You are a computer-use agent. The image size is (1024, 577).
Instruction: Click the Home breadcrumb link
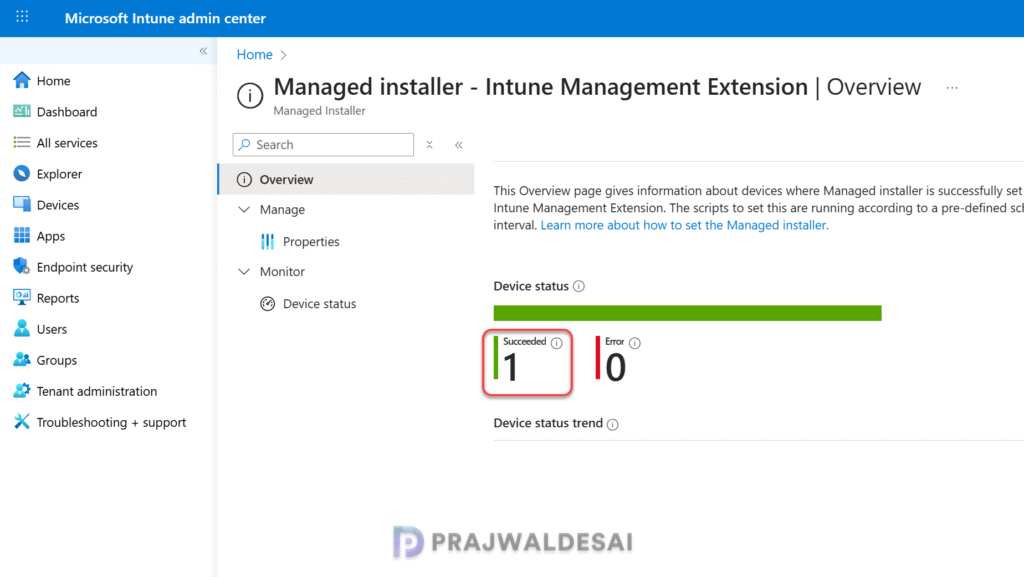(x=255, y=55)
